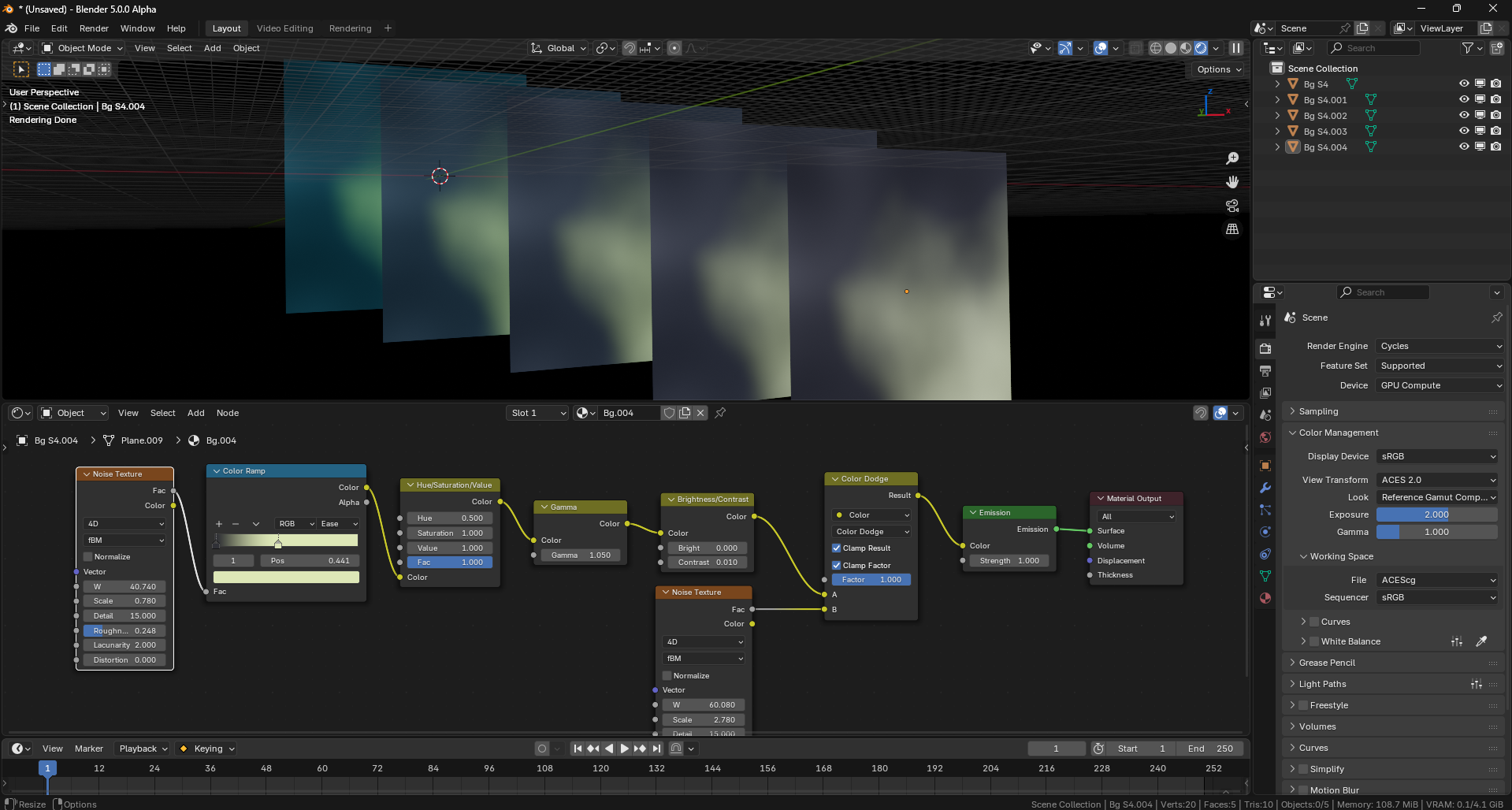
Task: Pin the node editor material
Action: coord(720,413)
